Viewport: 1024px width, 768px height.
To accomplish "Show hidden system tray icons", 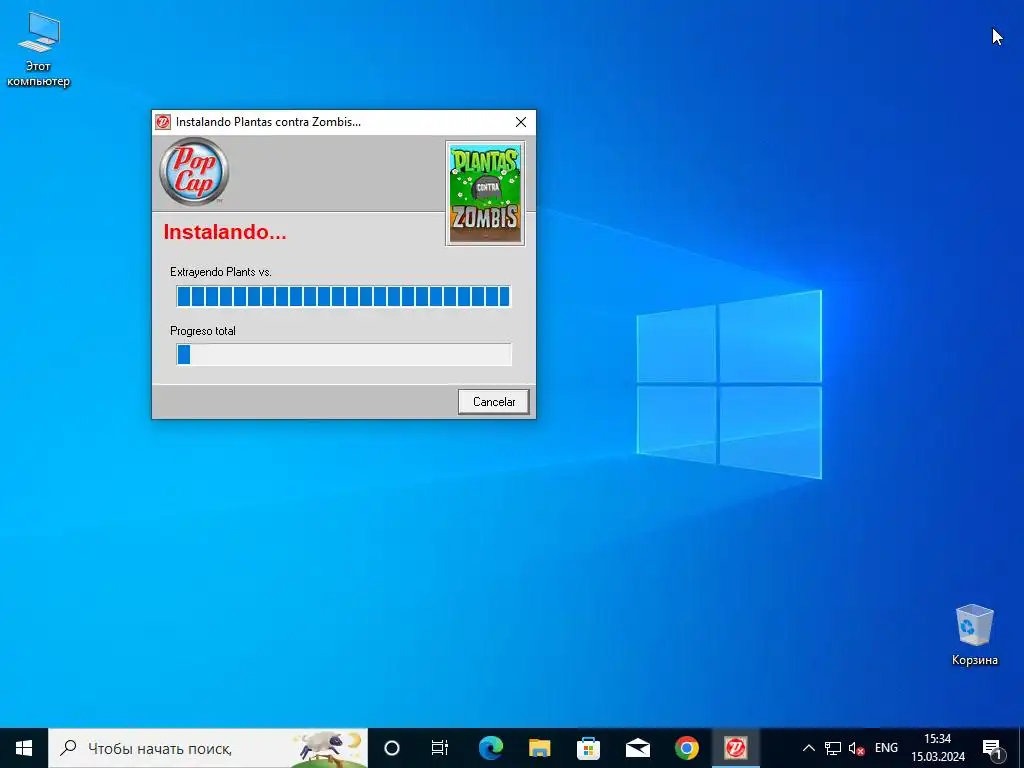I will coord(808,748).
